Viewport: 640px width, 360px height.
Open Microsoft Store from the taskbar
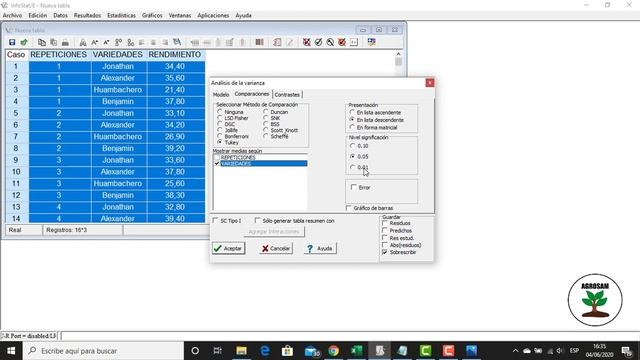[x=287, y=351]
